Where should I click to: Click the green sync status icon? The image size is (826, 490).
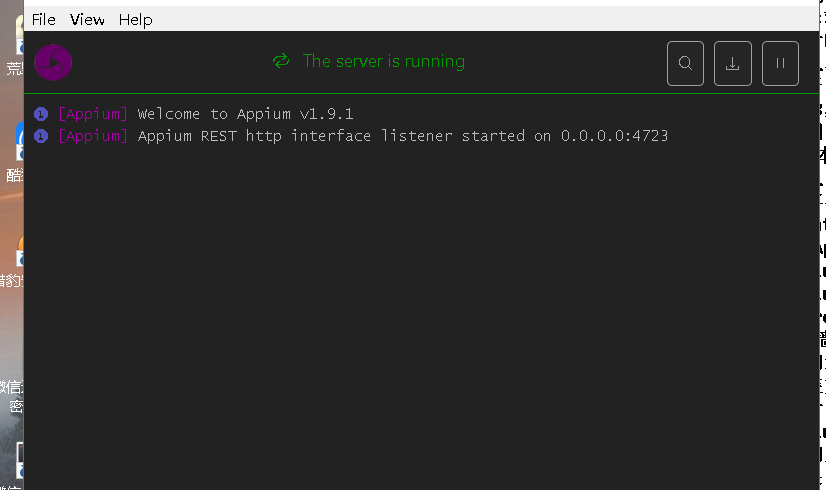click(281, 61)
